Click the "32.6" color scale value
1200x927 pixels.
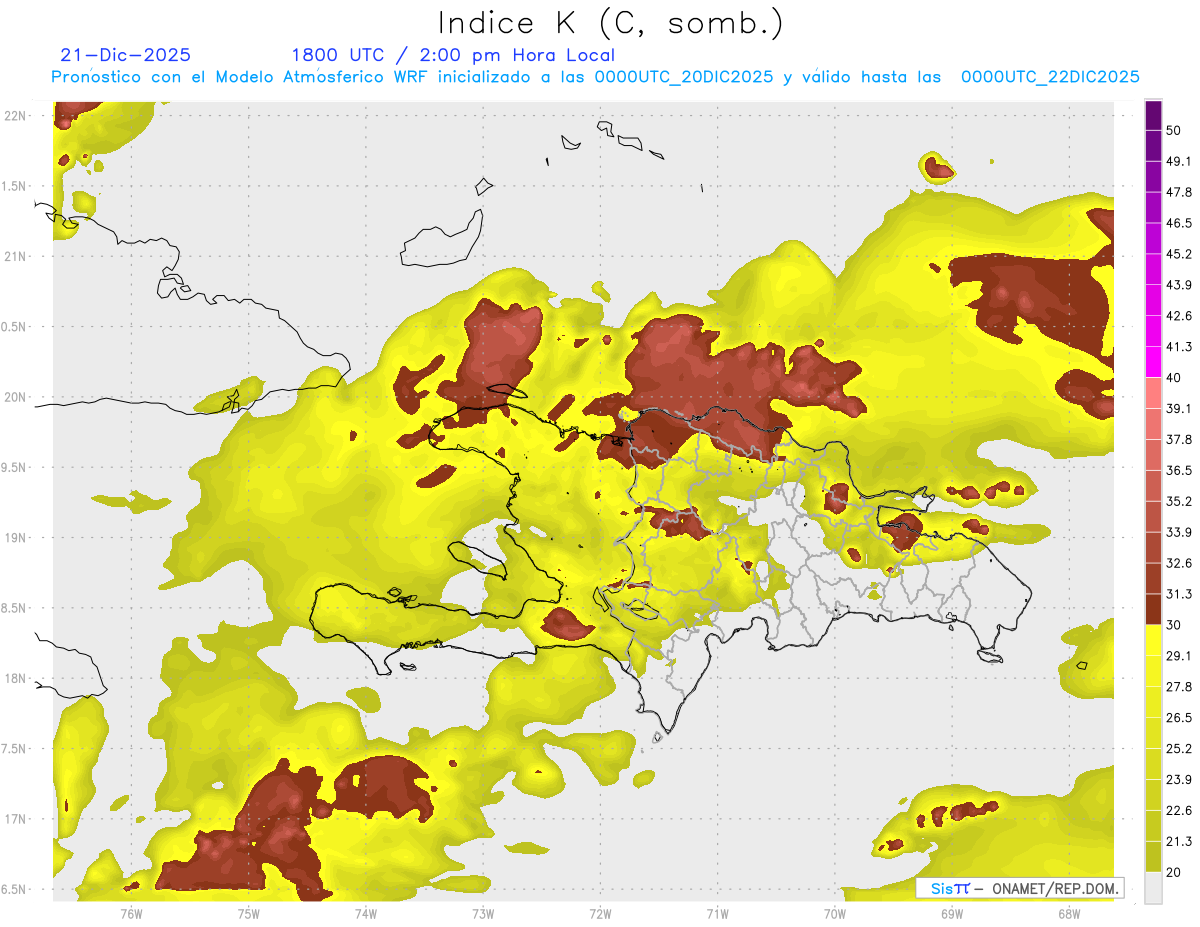tap(1179, 563)
